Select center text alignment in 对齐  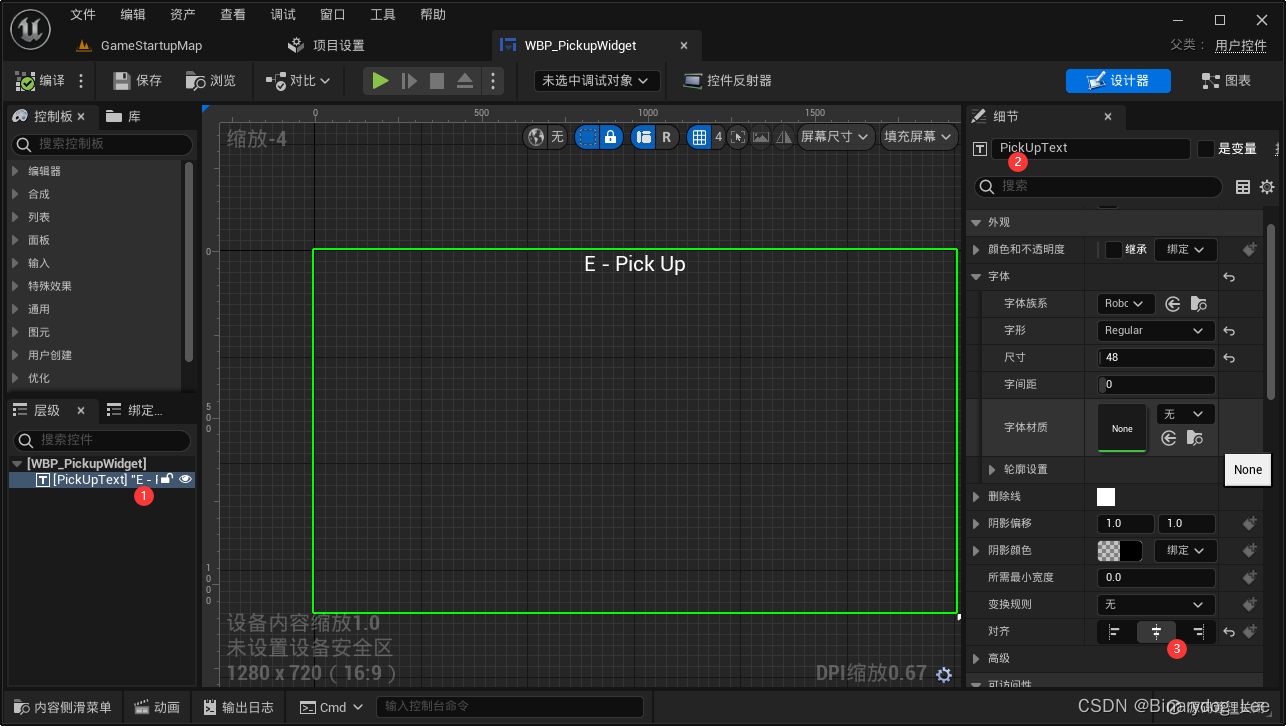pos(1156,632)
